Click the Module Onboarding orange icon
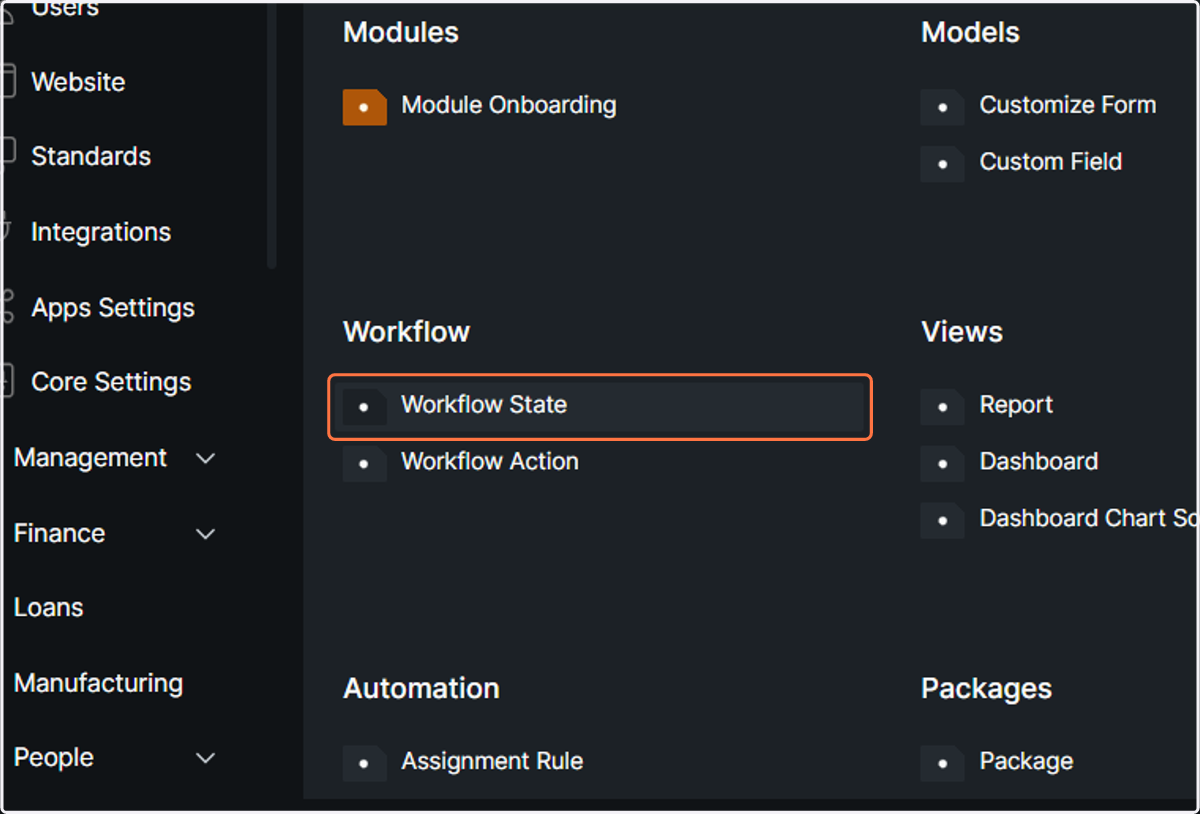 click(364, 106)
